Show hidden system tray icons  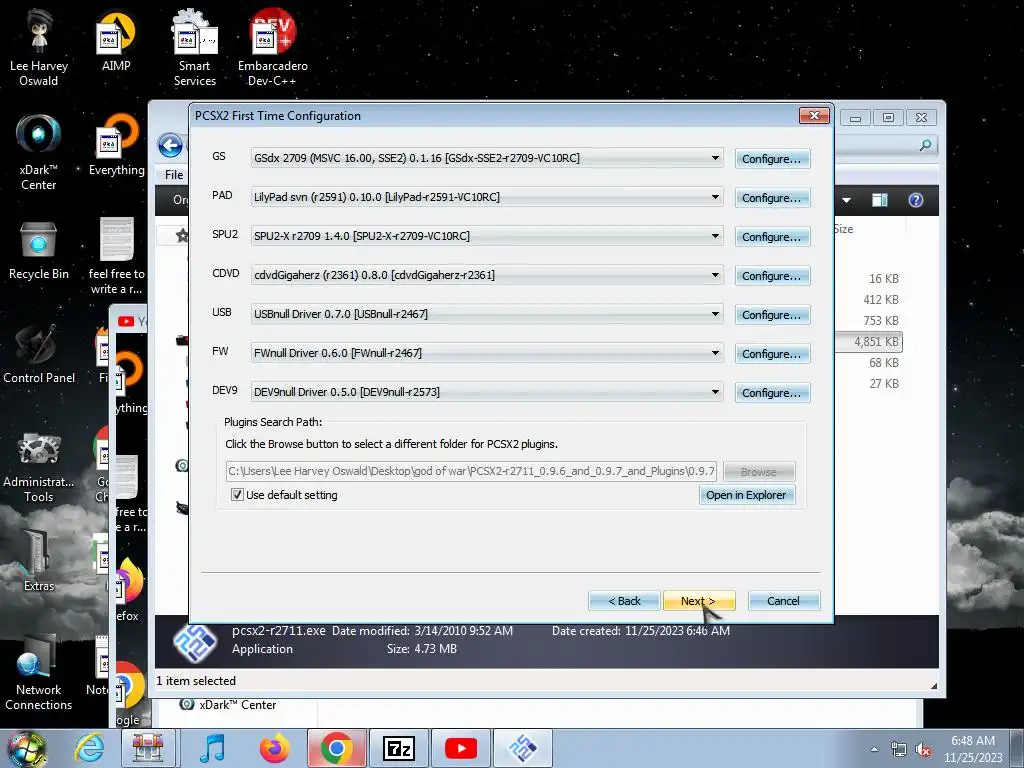click(x=874, y=749)
